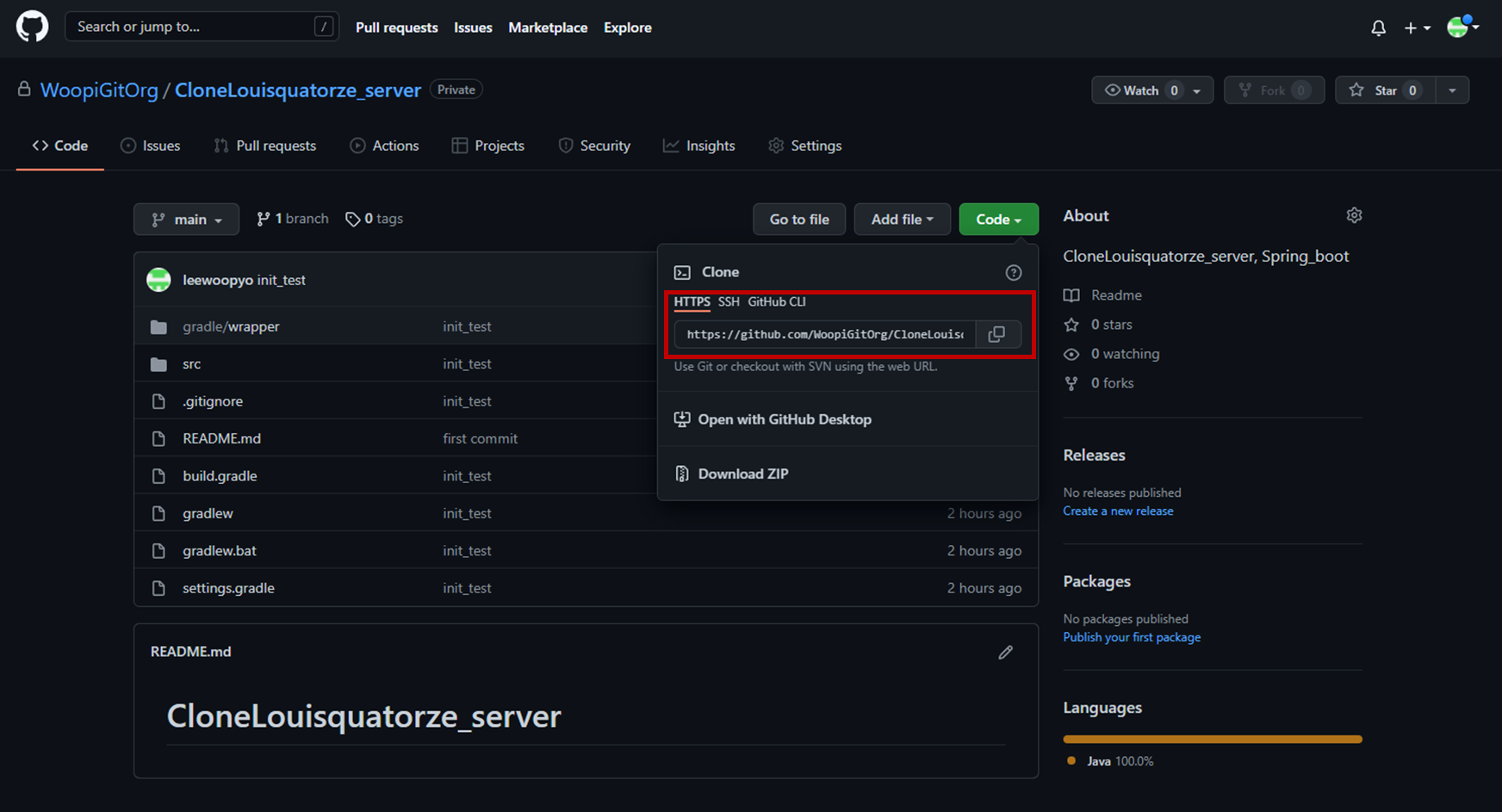
Task: Toggle the green Code dropdown
Action: (x=998, y=220)
